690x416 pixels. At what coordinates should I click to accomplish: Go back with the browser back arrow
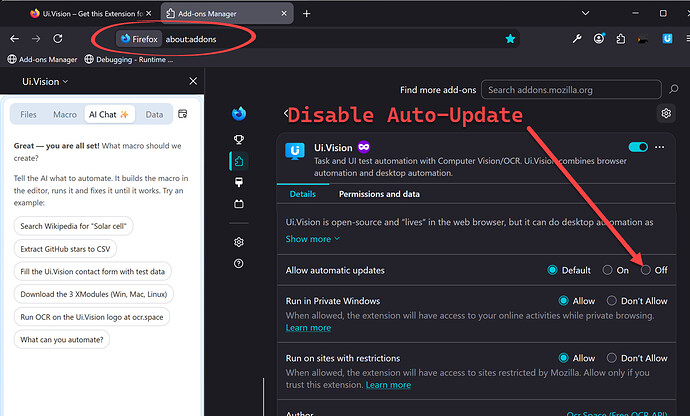15,39
